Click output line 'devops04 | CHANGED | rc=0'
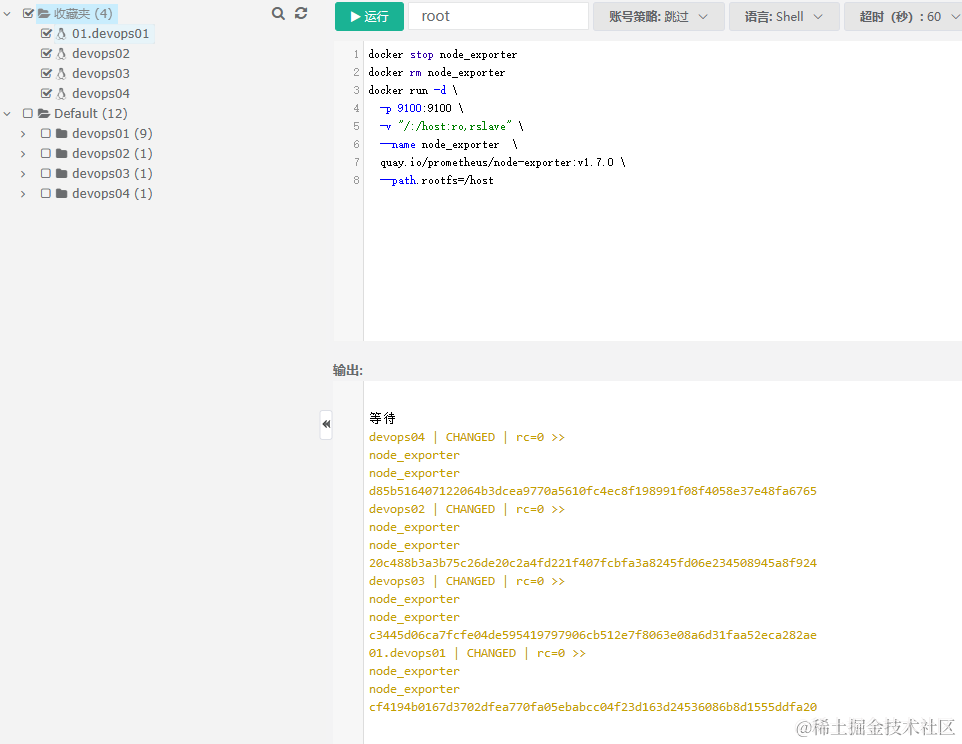The image size is (962, 744). coord(467,437)
